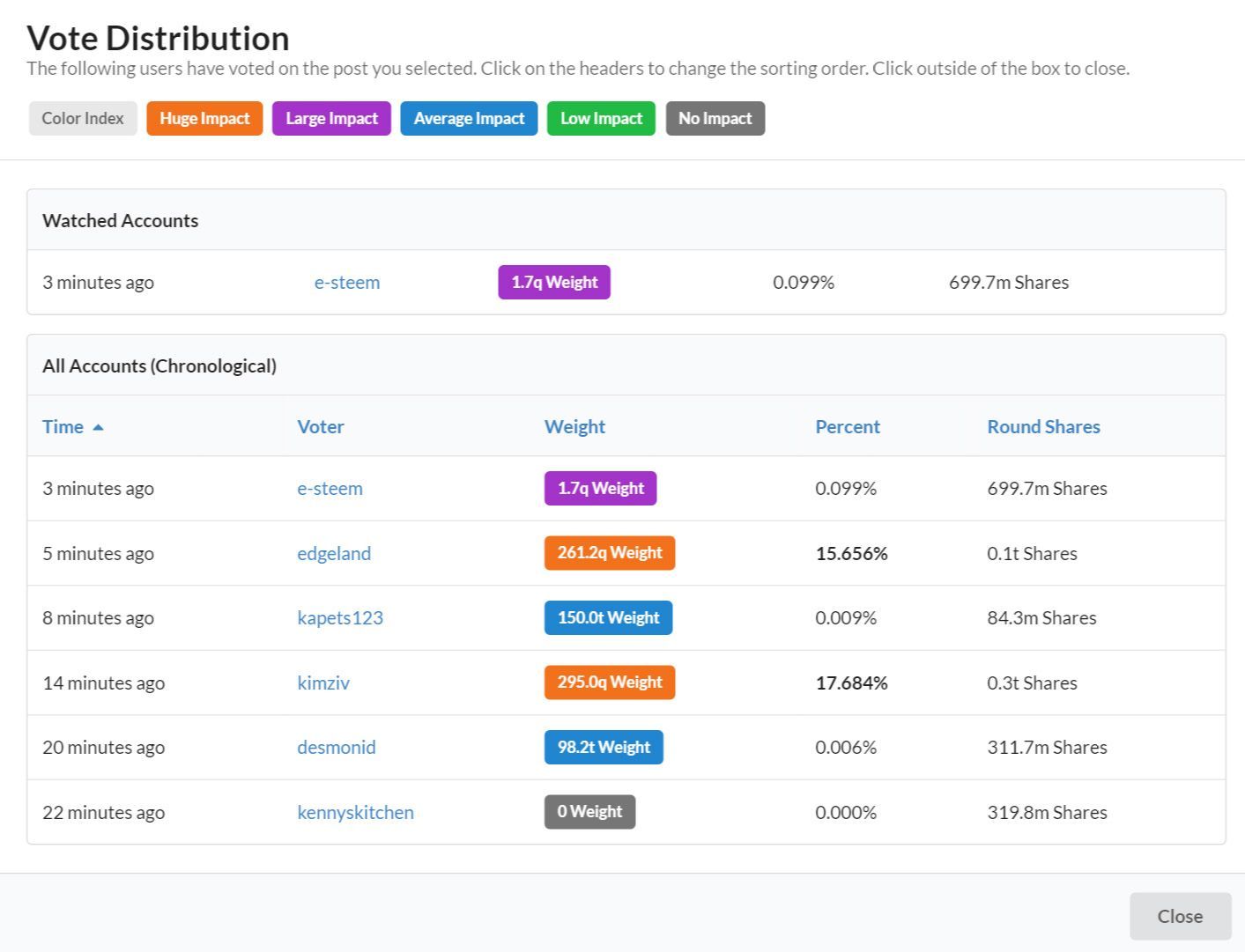Click the Time sort arrow icon
The width and height of the screenshot is (1245, 952).
pos(98,427)
